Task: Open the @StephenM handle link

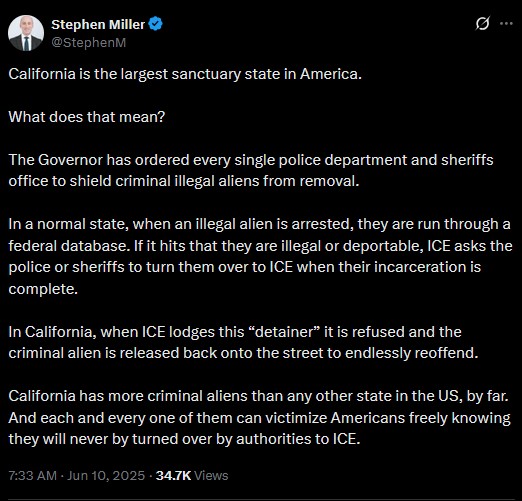Action: pyautogui.click(x=89, y=43)
